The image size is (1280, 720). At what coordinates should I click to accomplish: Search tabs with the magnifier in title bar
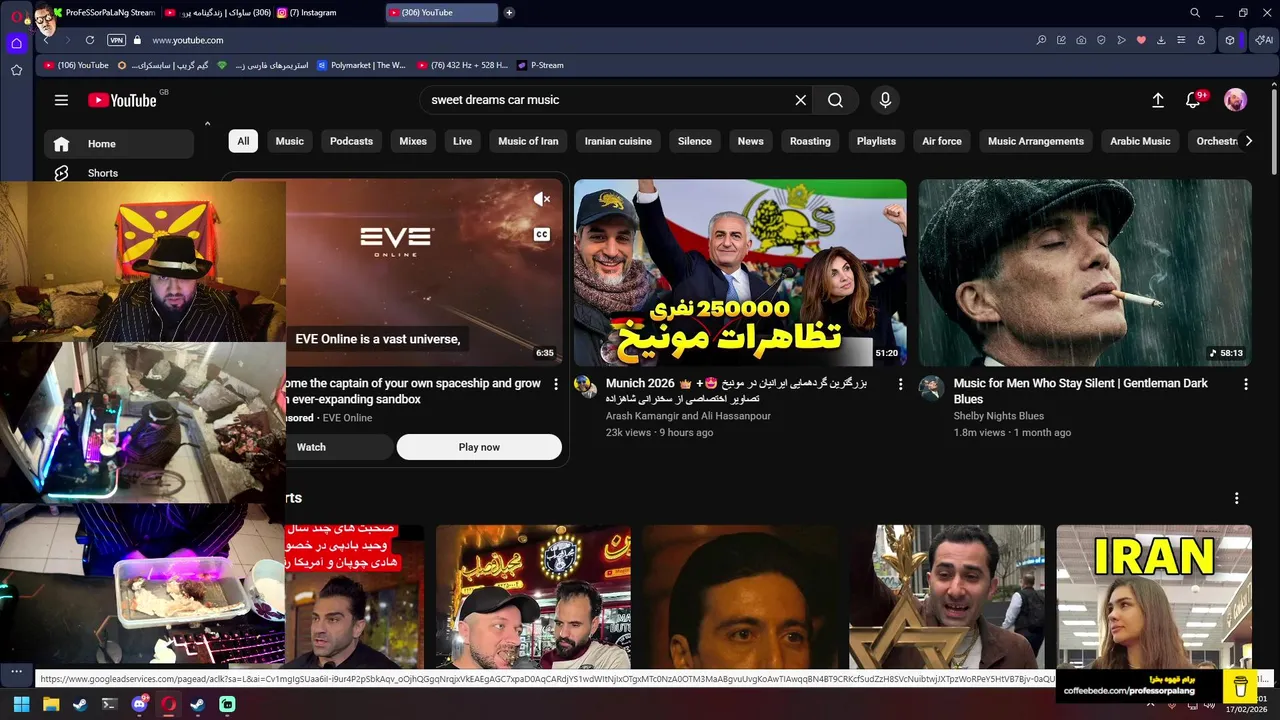pos(1195,13)
